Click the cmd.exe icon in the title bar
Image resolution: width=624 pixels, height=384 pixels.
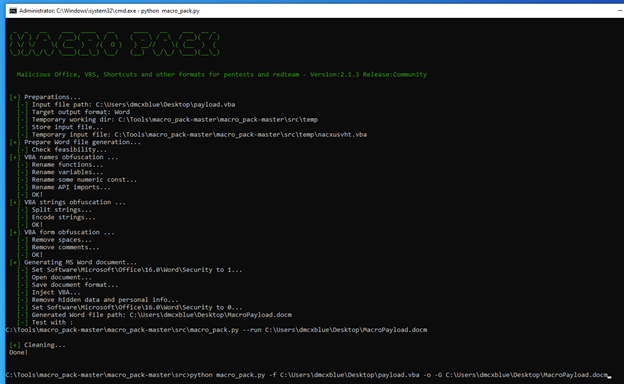[x=13, y=11]
